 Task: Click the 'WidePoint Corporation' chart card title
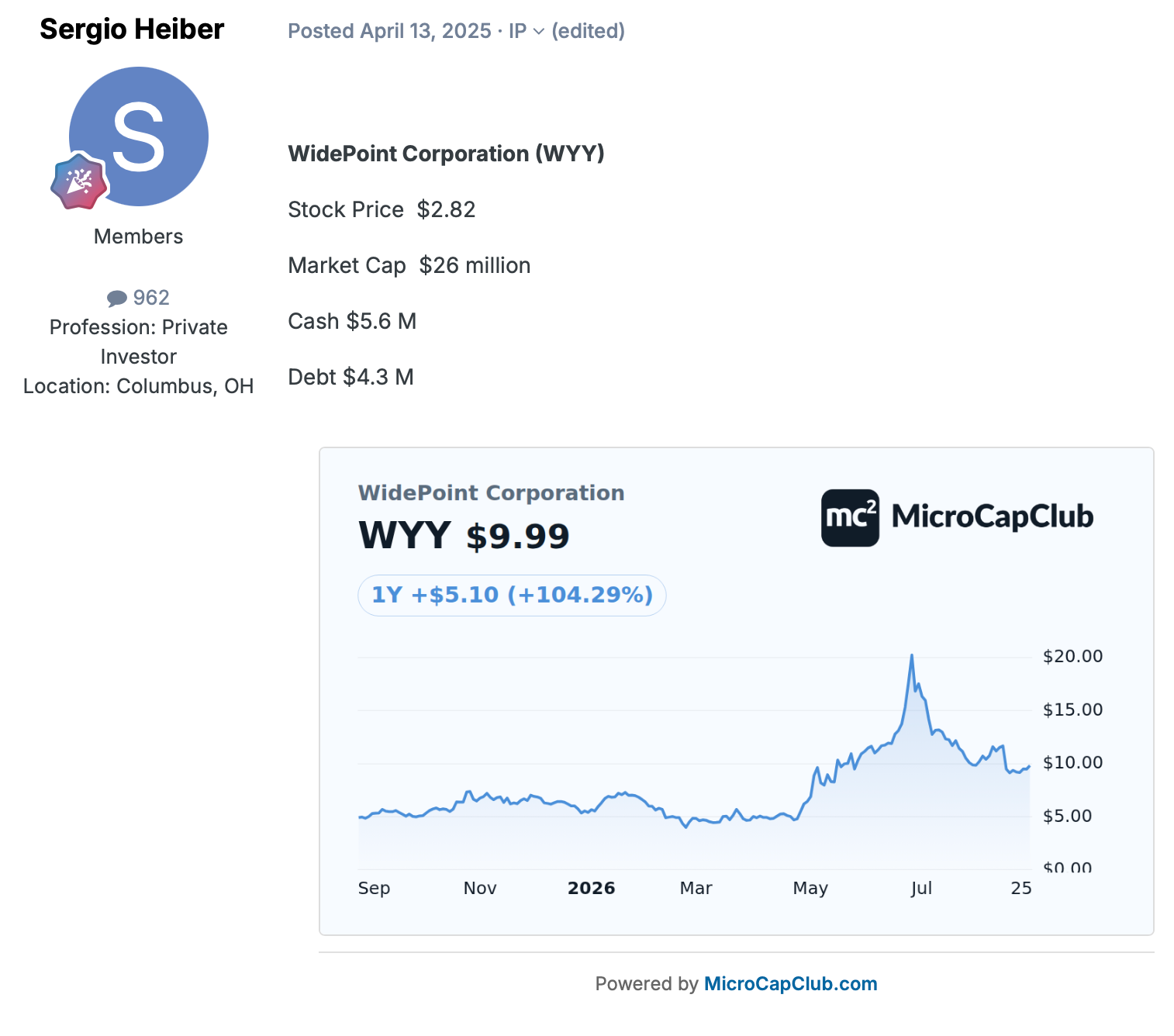(x=492, y=493)
